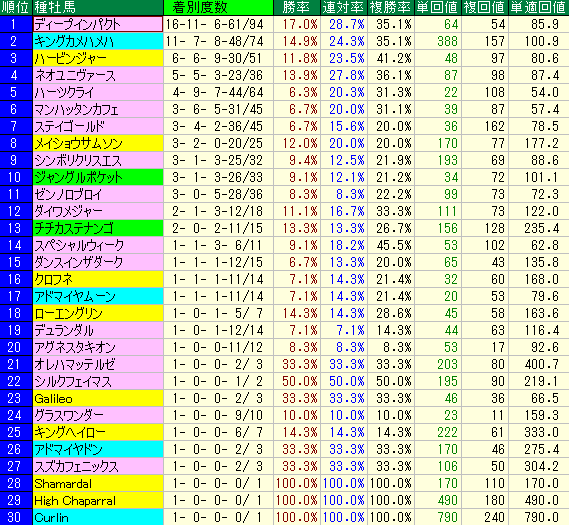The height and width of the screenshot is (525, 569).
Task: Select オレハマッテルゼ name cell
Action: [98, 364]
